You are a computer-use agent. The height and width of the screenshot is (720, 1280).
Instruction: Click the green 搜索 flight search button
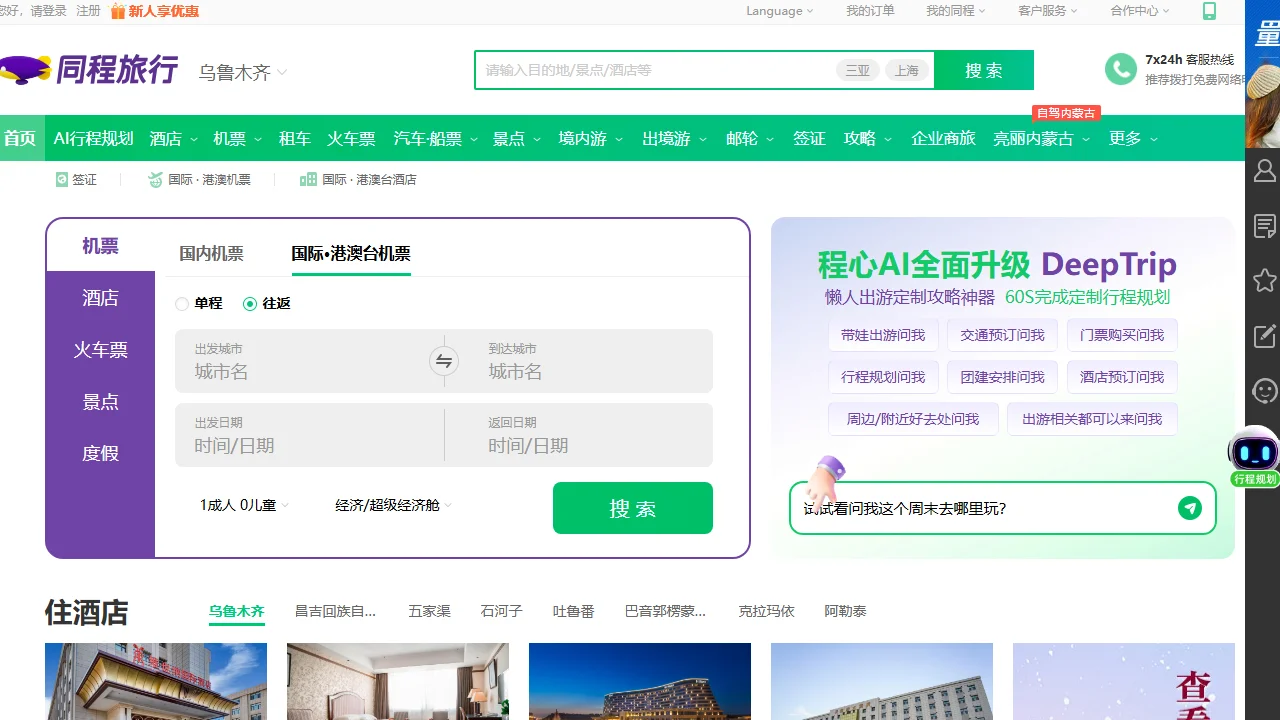(x=632, y=508)
